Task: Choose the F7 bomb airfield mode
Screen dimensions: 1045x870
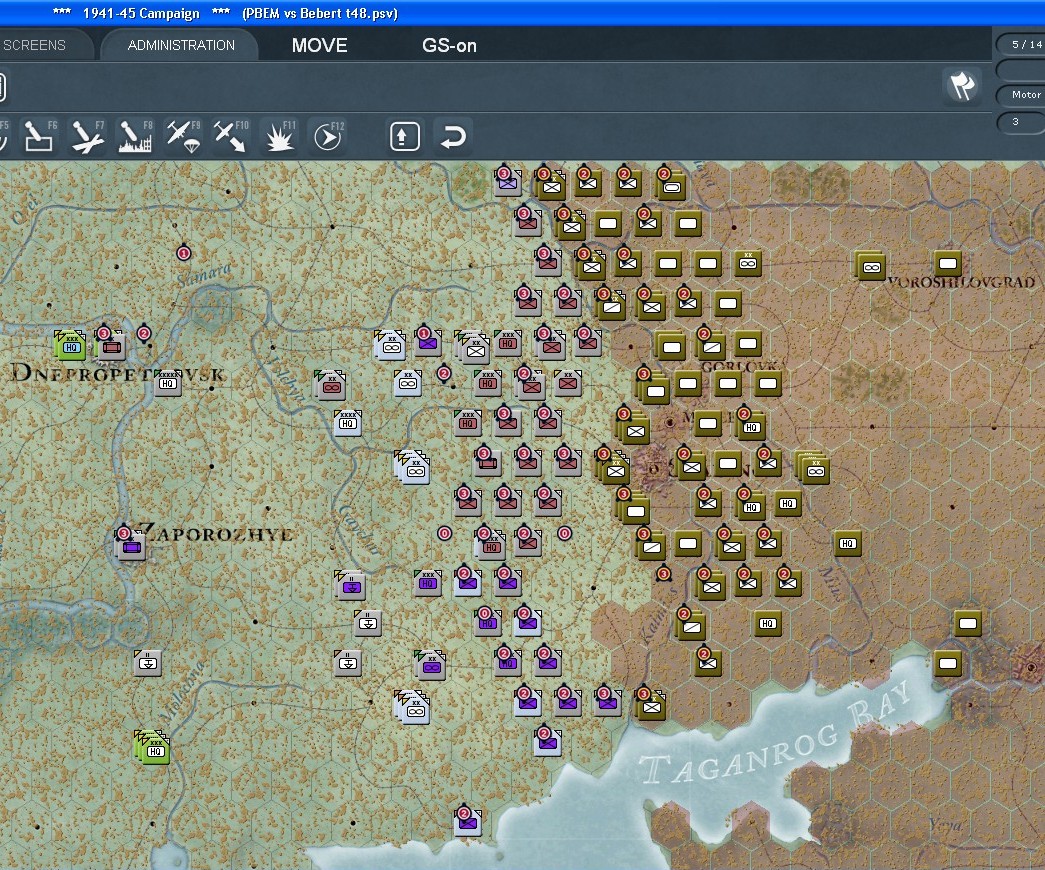Action: (x=87, y=136)
